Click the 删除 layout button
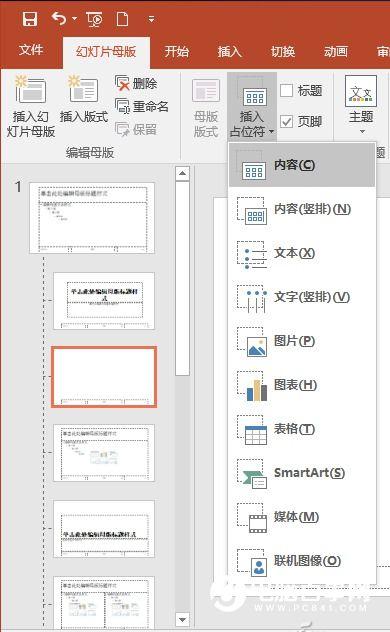This screenshot has width=390, height=632. 136,83
